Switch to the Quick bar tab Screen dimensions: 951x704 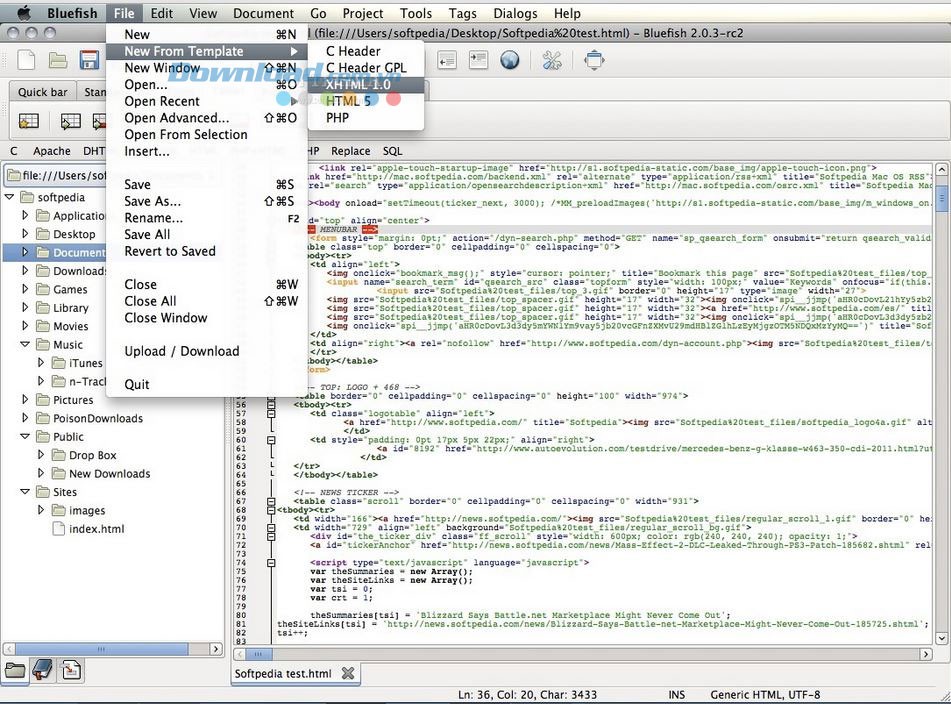42,92
